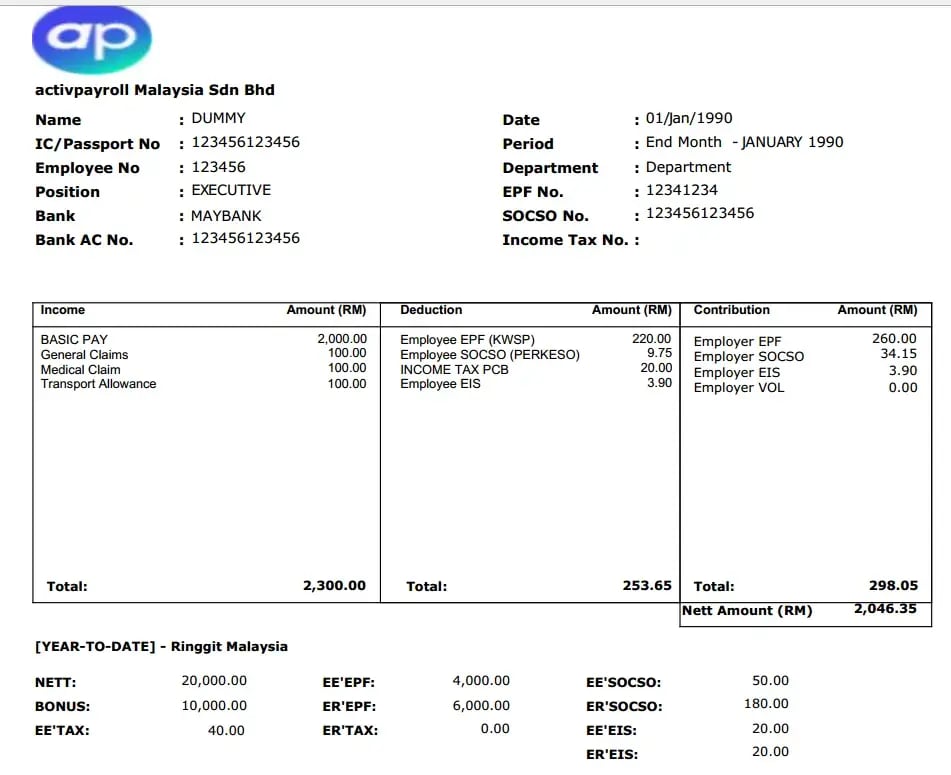Image resolution: width=951 pixels, height=775 pixels.
Task: Click the Transport Allowance row label
Action: pos(98,384)
